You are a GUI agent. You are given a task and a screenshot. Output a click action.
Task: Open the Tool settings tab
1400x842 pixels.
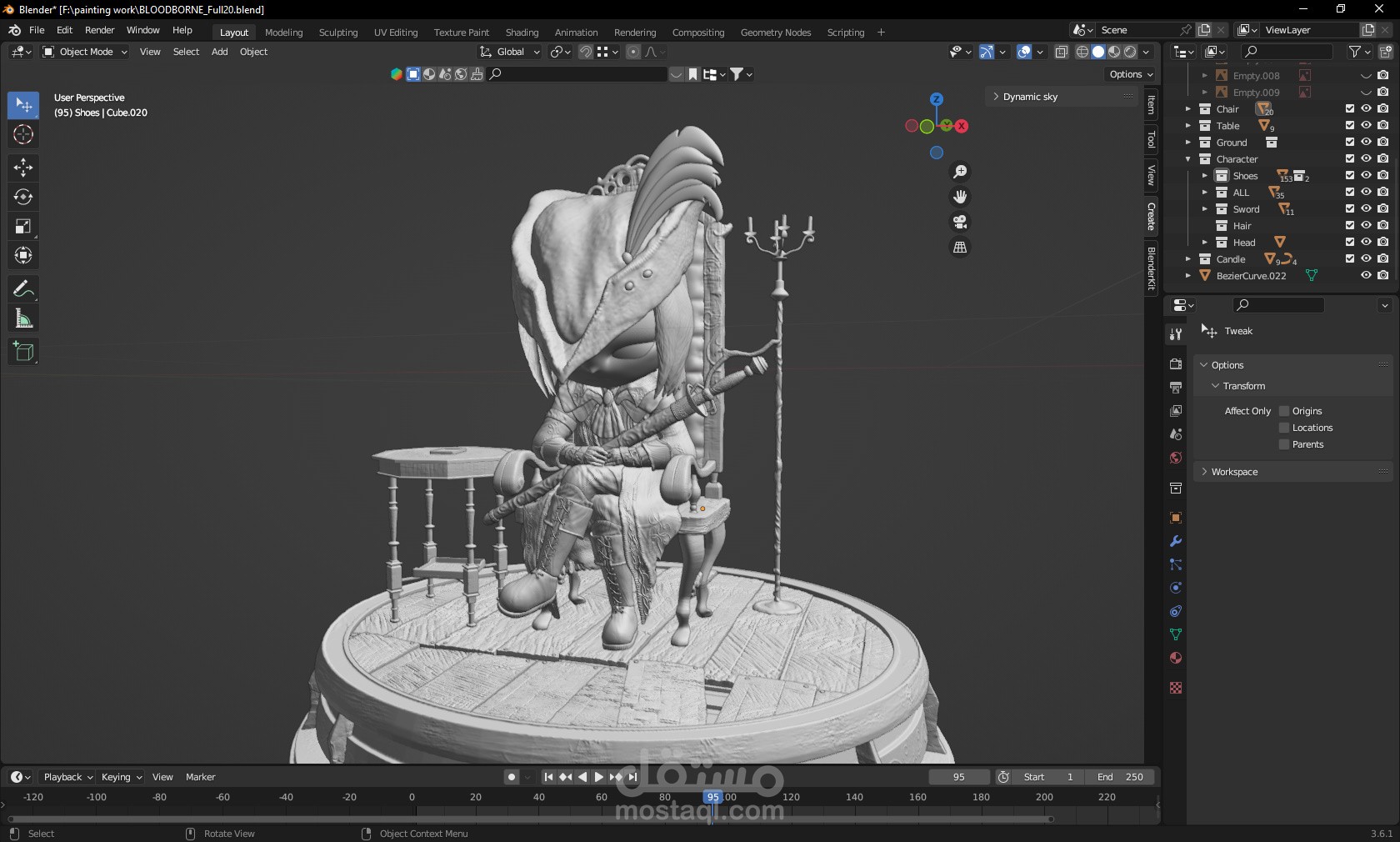pos(1176,334)
